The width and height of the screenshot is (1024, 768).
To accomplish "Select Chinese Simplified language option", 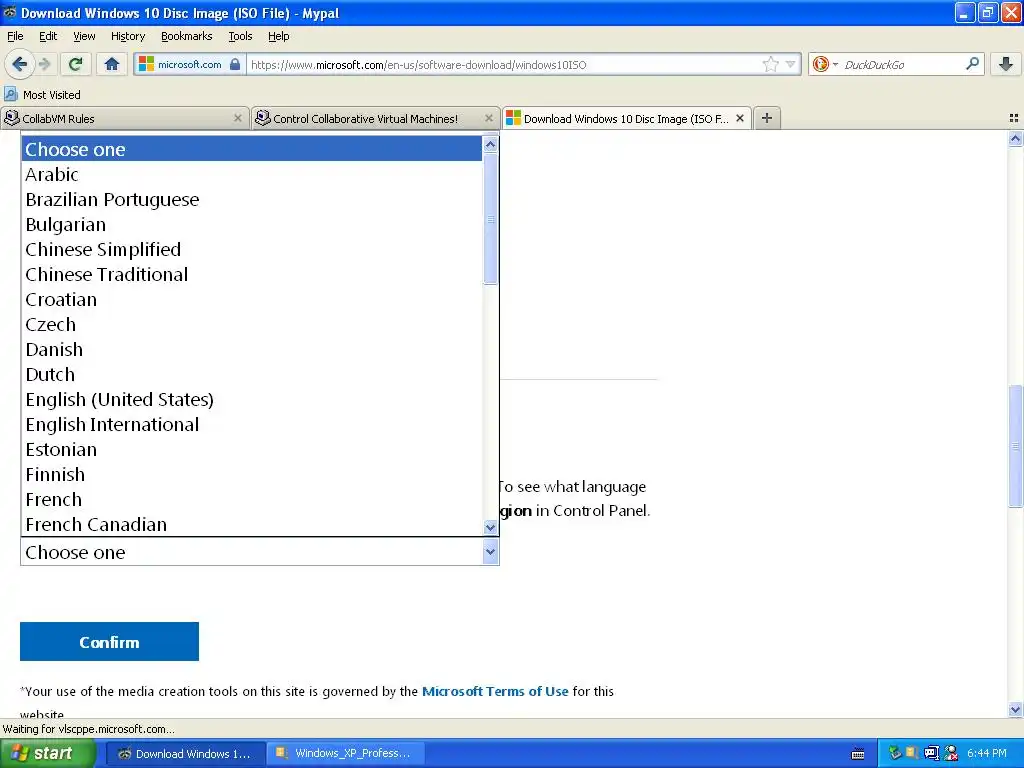I will click(252, 249).
